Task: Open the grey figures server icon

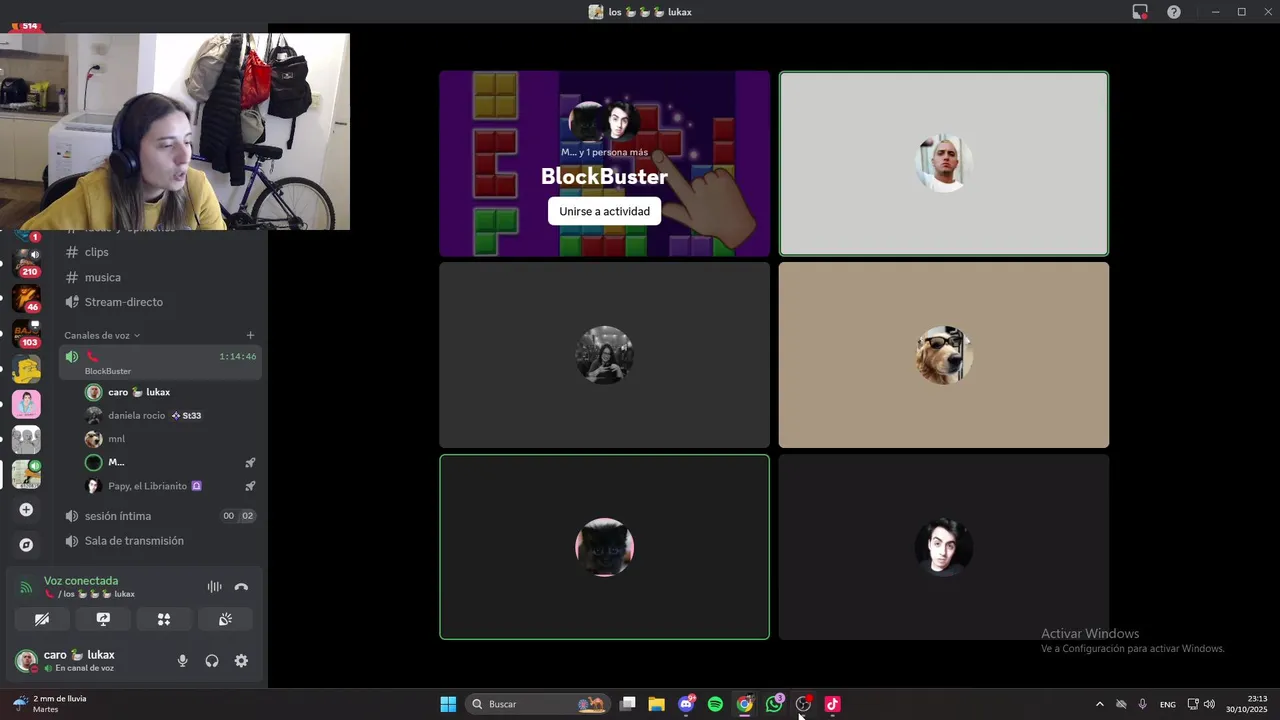Action: click(26, 439)
